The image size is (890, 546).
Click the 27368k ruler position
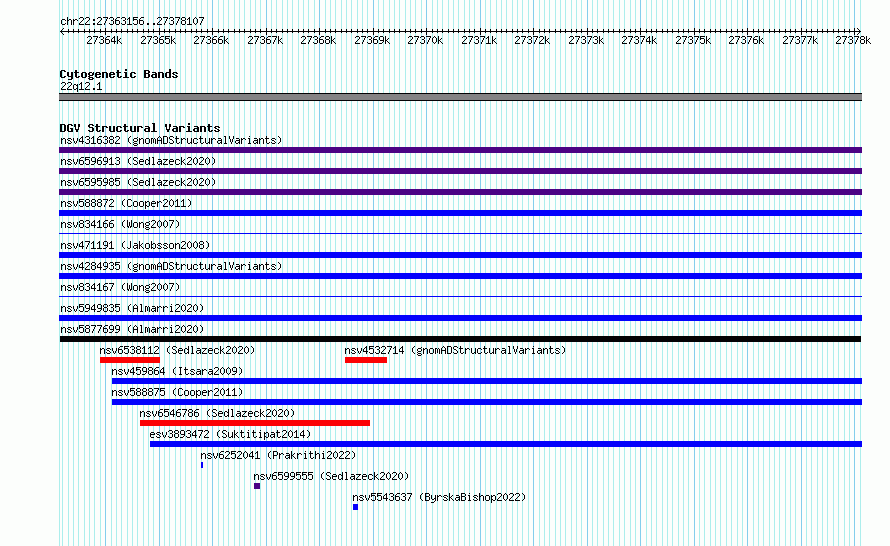pyautogui.click(x=318, y=40)
